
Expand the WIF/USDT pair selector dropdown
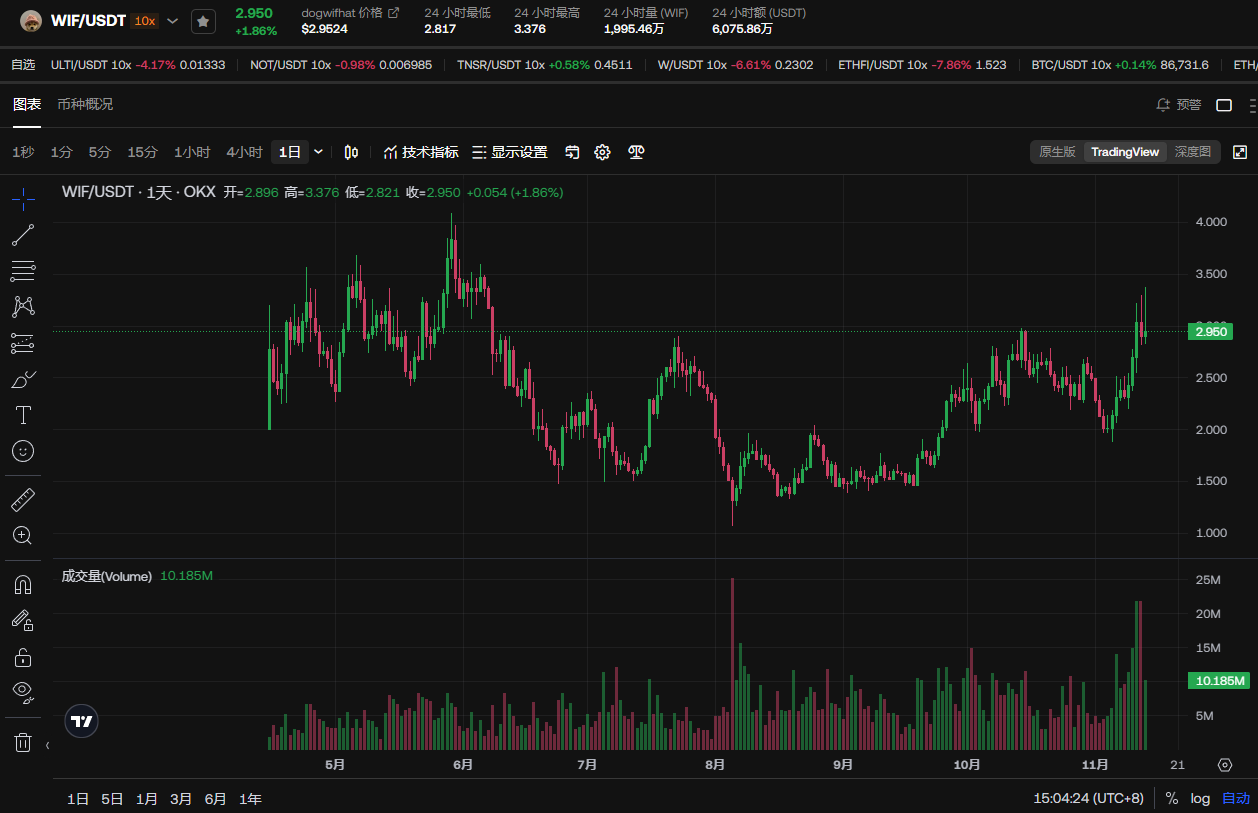172,21
